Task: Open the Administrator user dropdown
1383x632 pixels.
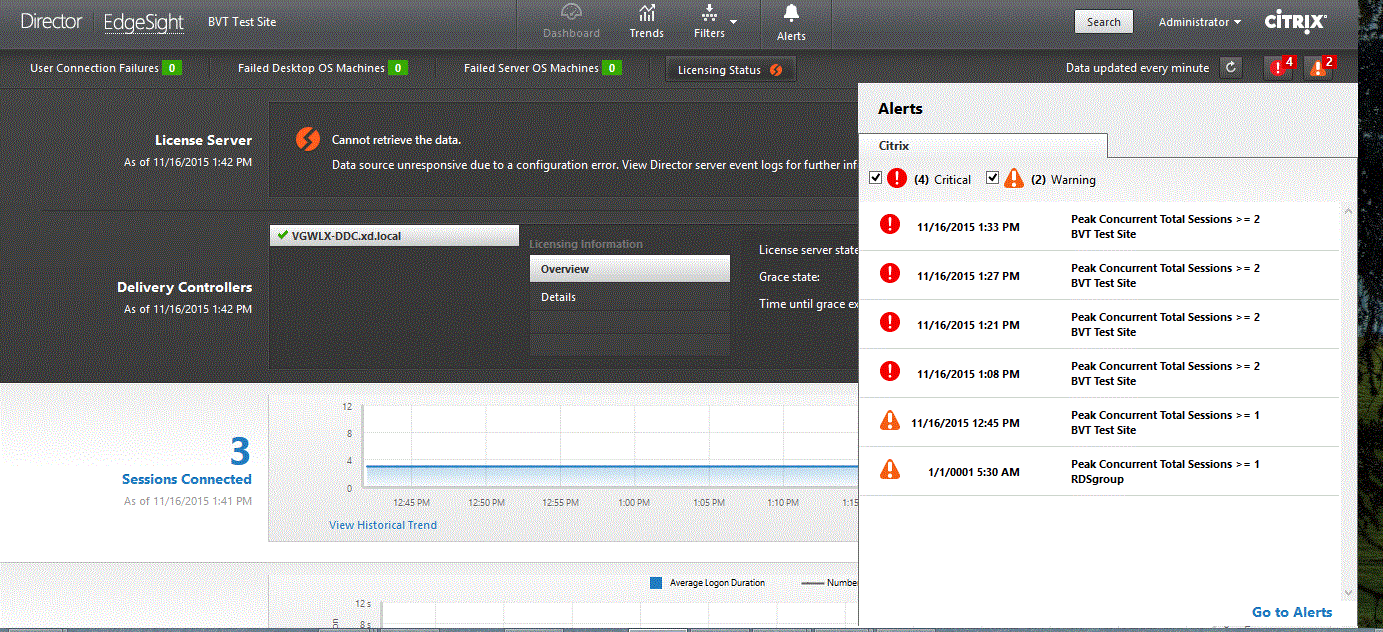Action: click(1199, 22)
